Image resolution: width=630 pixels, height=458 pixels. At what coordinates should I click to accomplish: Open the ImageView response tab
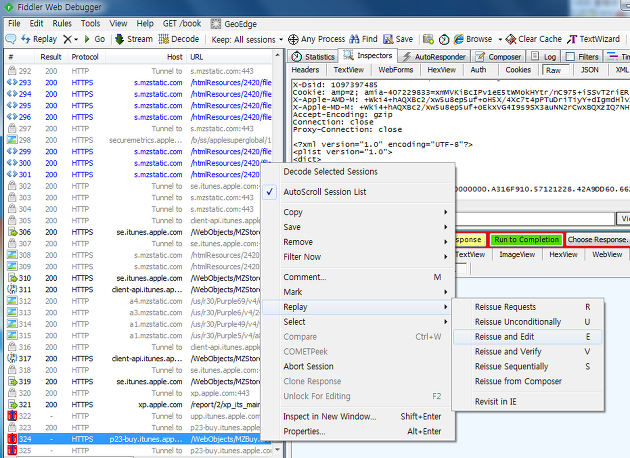[x=517, y=255]
